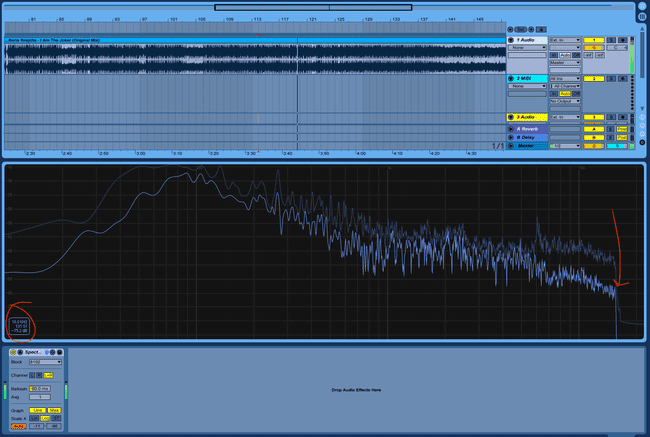Select Lin for Scale X
The height and width of the screenshot is (437, 650).
(x=34, y=418)
